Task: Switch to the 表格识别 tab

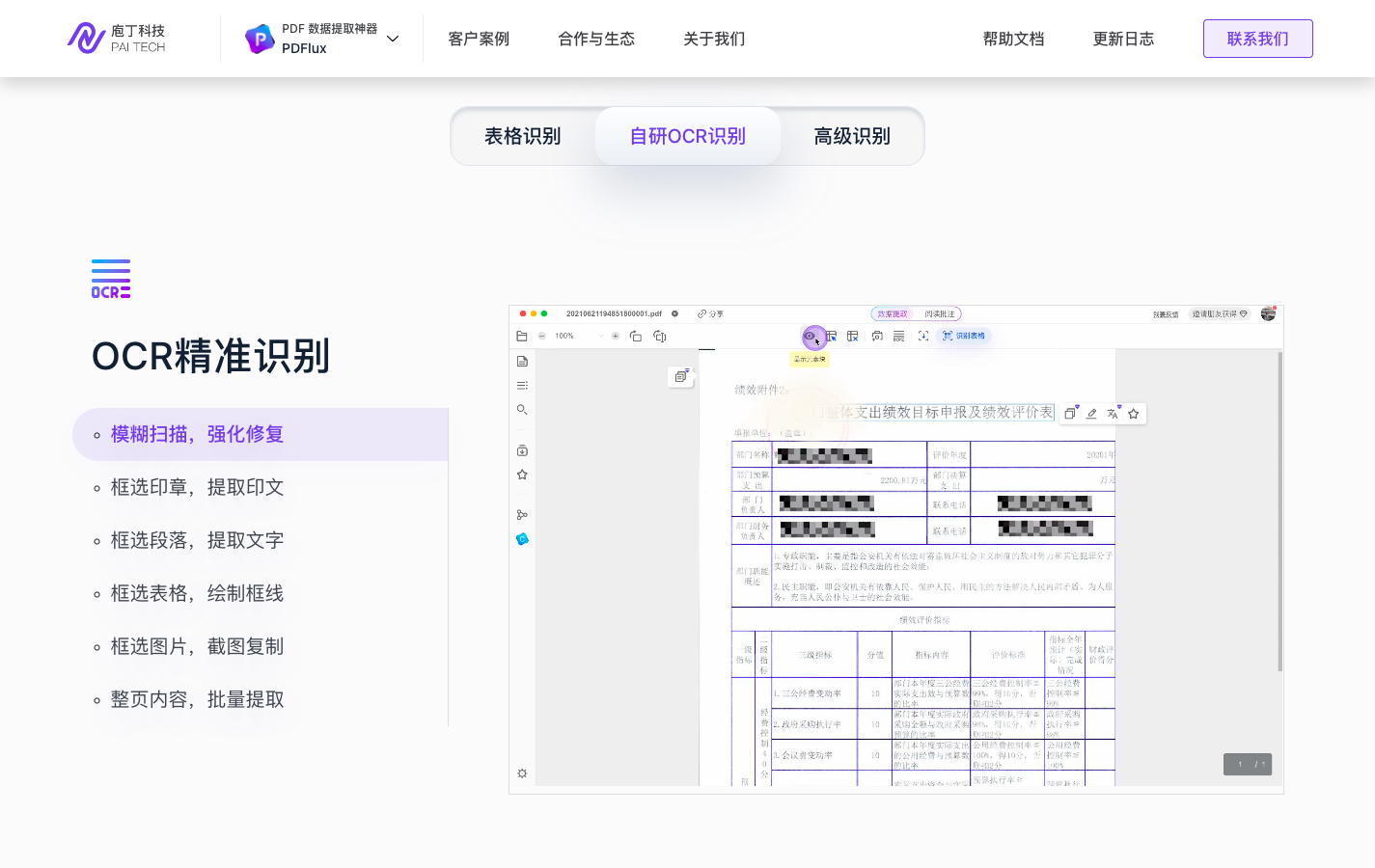Action: [x=523, y=136]
